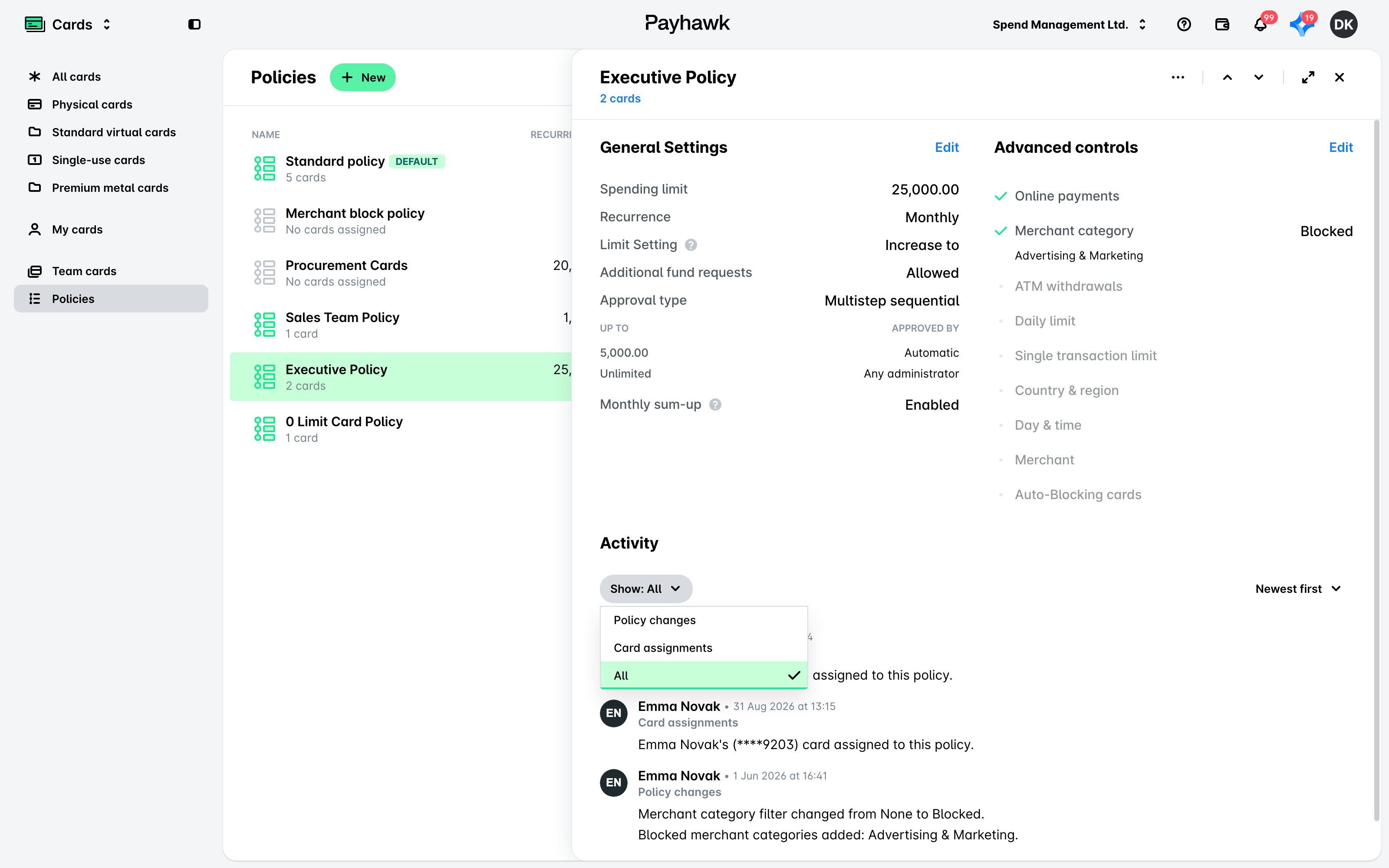Viewport: 1389px width, 868px height.
Task: Click Emma Novak avatar on card assignment entry
Action: tap(614, 713)
